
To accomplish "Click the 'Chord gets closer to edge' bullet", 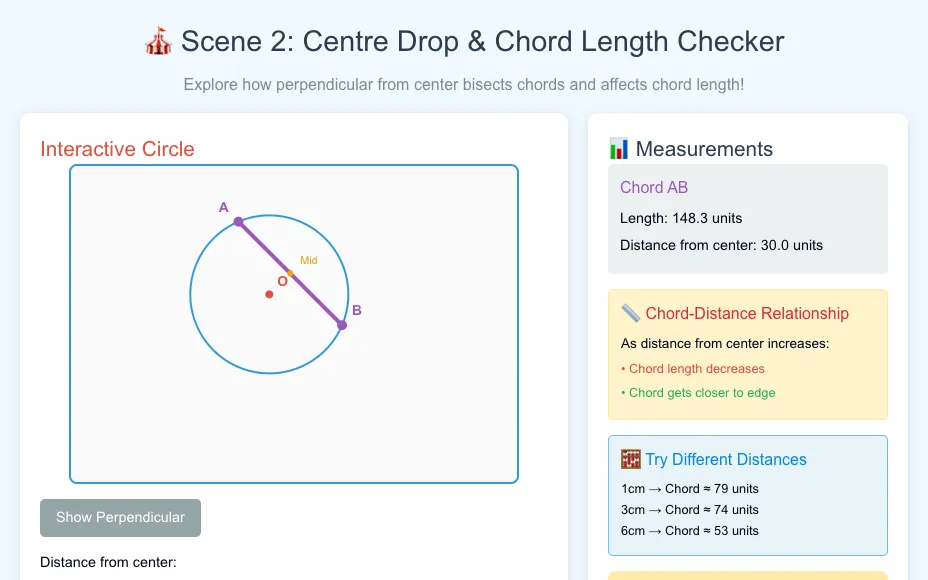I will 698,393.
